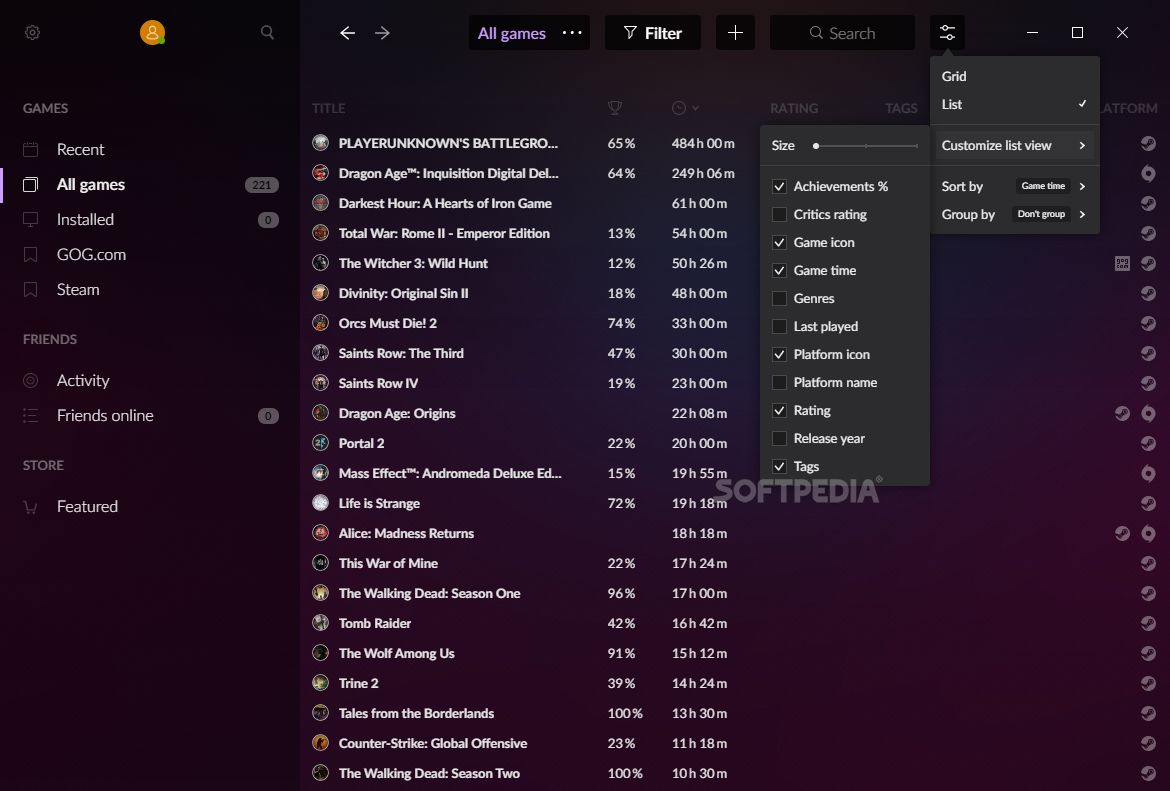Go back with the left arrow
This screenshot has width=1170, height=791.
(347, 33)
